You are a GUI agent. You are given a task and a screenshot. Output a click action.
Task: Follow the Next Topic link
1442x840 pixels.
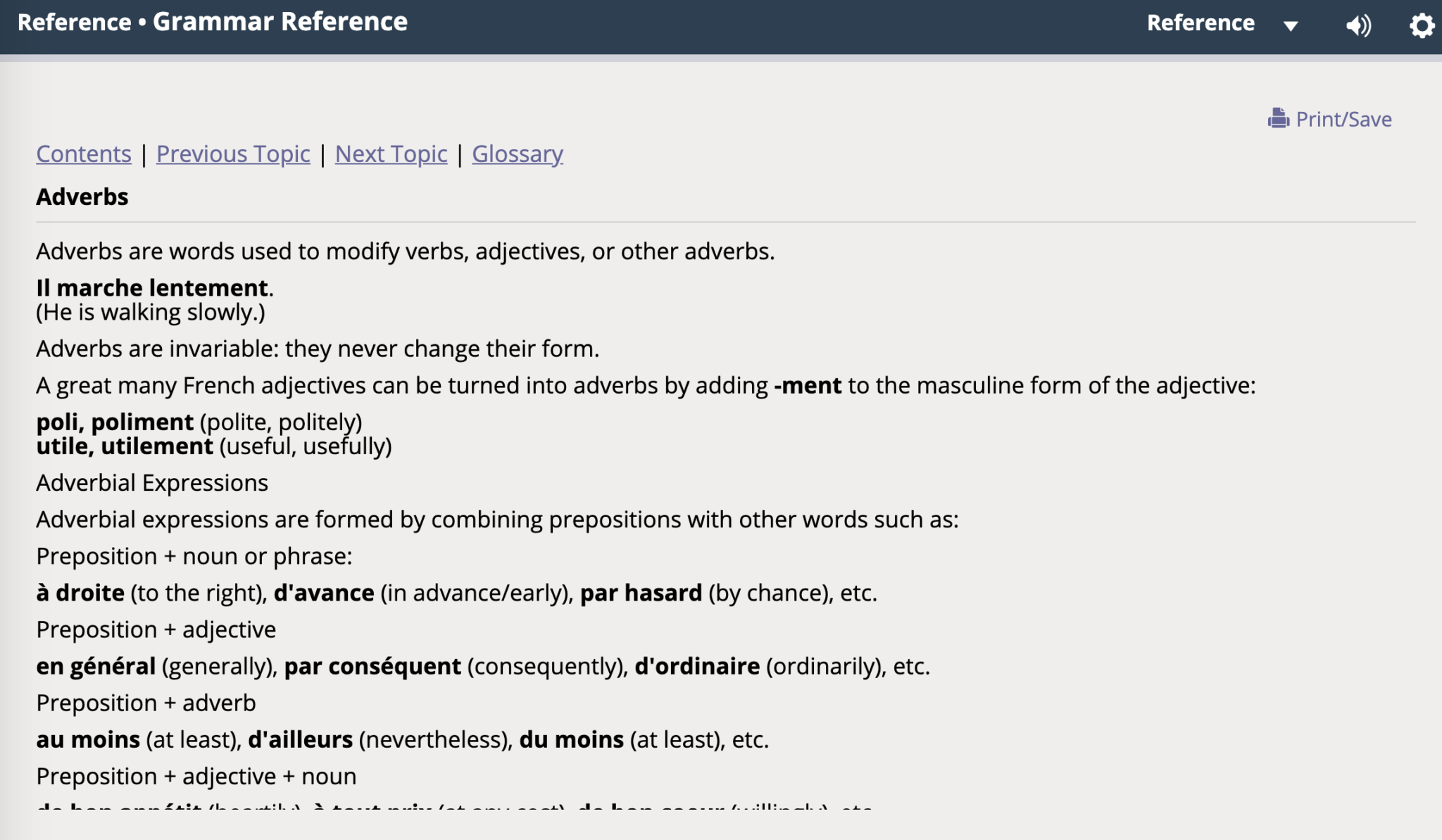(391, 153)
